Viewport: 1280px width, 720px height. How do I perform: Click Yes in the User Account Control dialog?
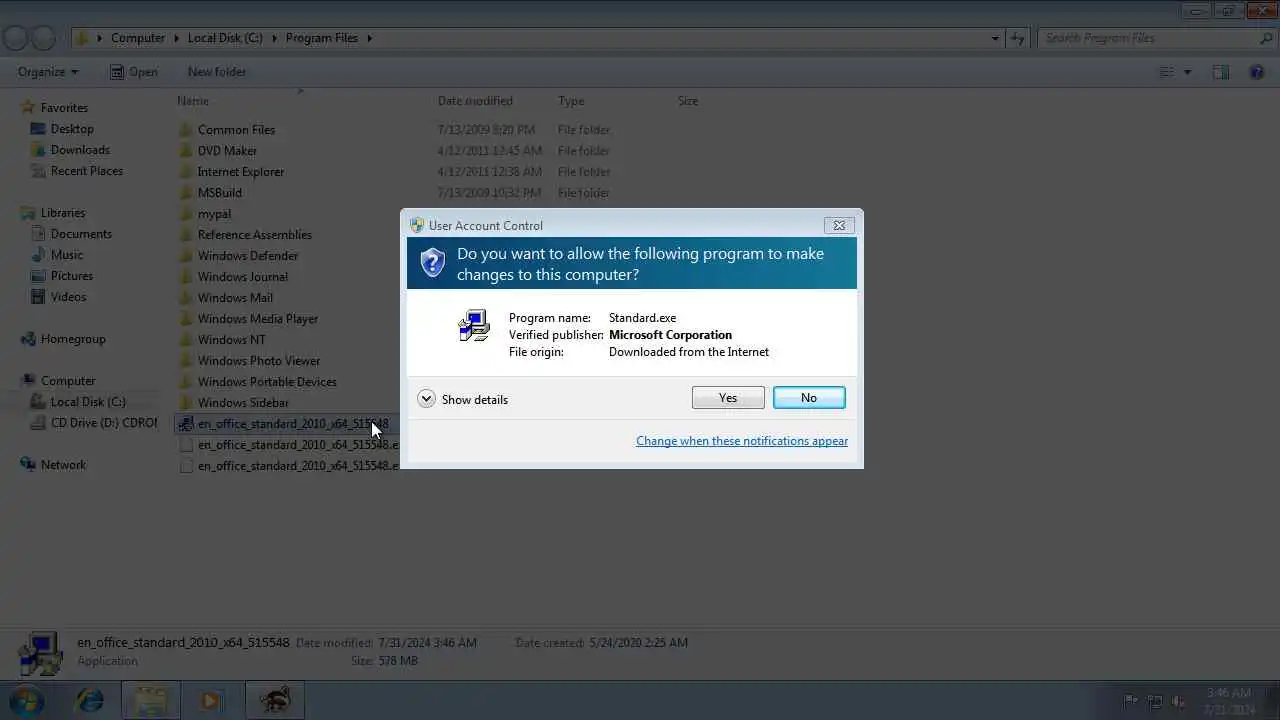pyautogui.click(x=728, y=398)
